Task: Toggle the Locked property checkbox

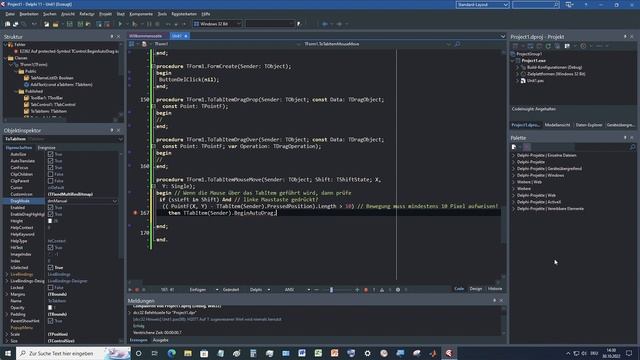Action: click(x=51, y=288)
